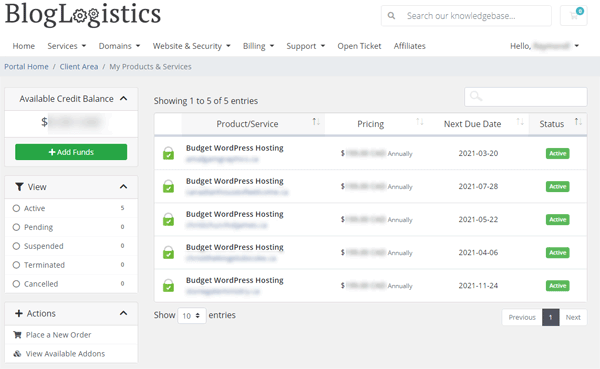
Task: Click the lock icon for 2021-03-20 hosting
Action: pyautogui.click(x=168, y=153)
